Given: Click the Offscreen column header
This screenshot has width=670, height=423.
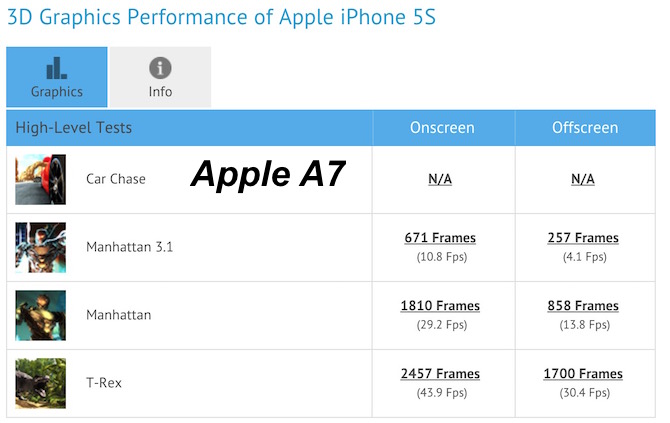Looking at the screenshot, I should (x=585, y=128).
